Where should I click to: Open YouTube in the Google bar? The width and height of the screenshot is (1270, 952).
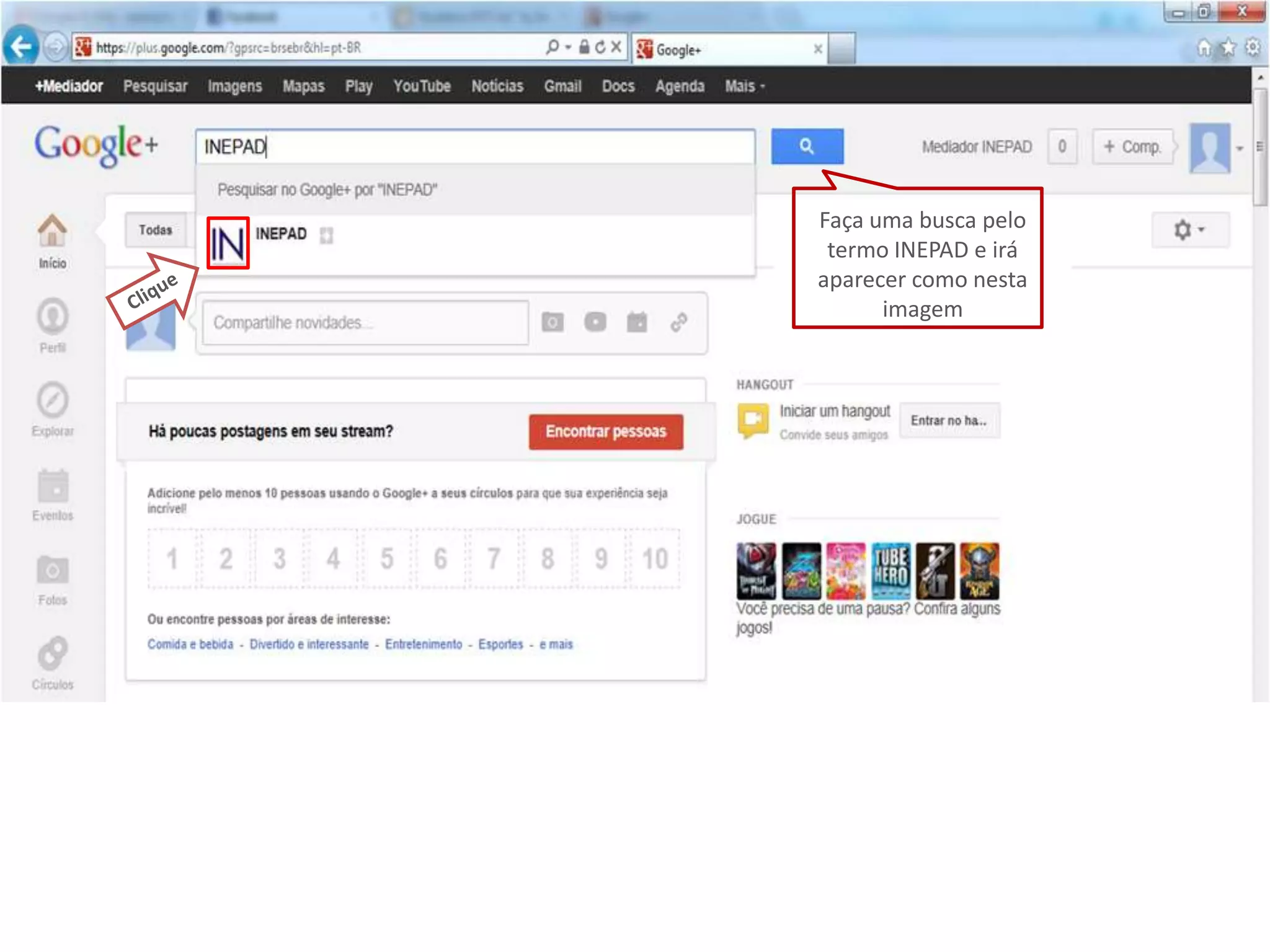pyautogui.click(x=422, y=86)
